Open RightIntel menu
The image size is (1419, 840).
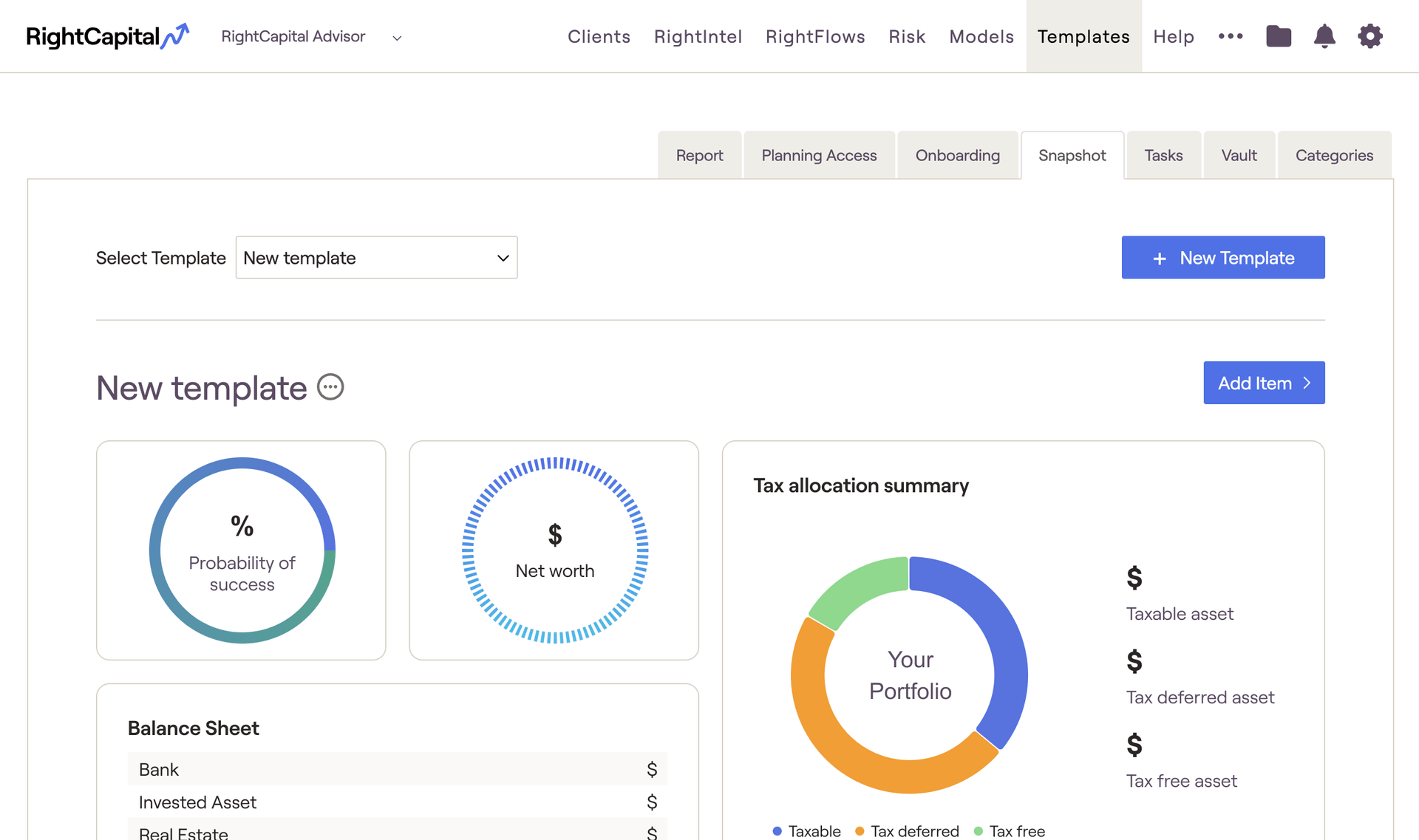tap(698, 36)
